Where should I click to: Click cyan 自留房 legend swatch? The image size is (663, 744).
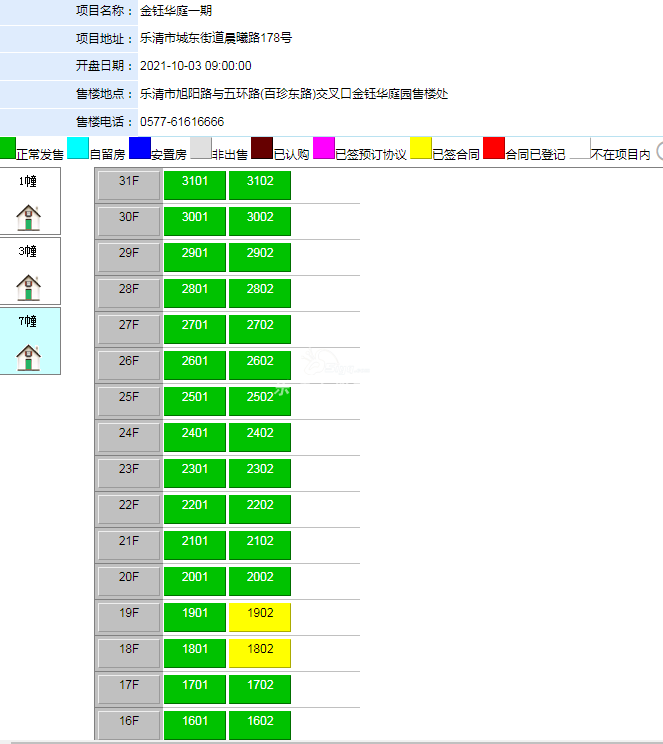(78, 148)
